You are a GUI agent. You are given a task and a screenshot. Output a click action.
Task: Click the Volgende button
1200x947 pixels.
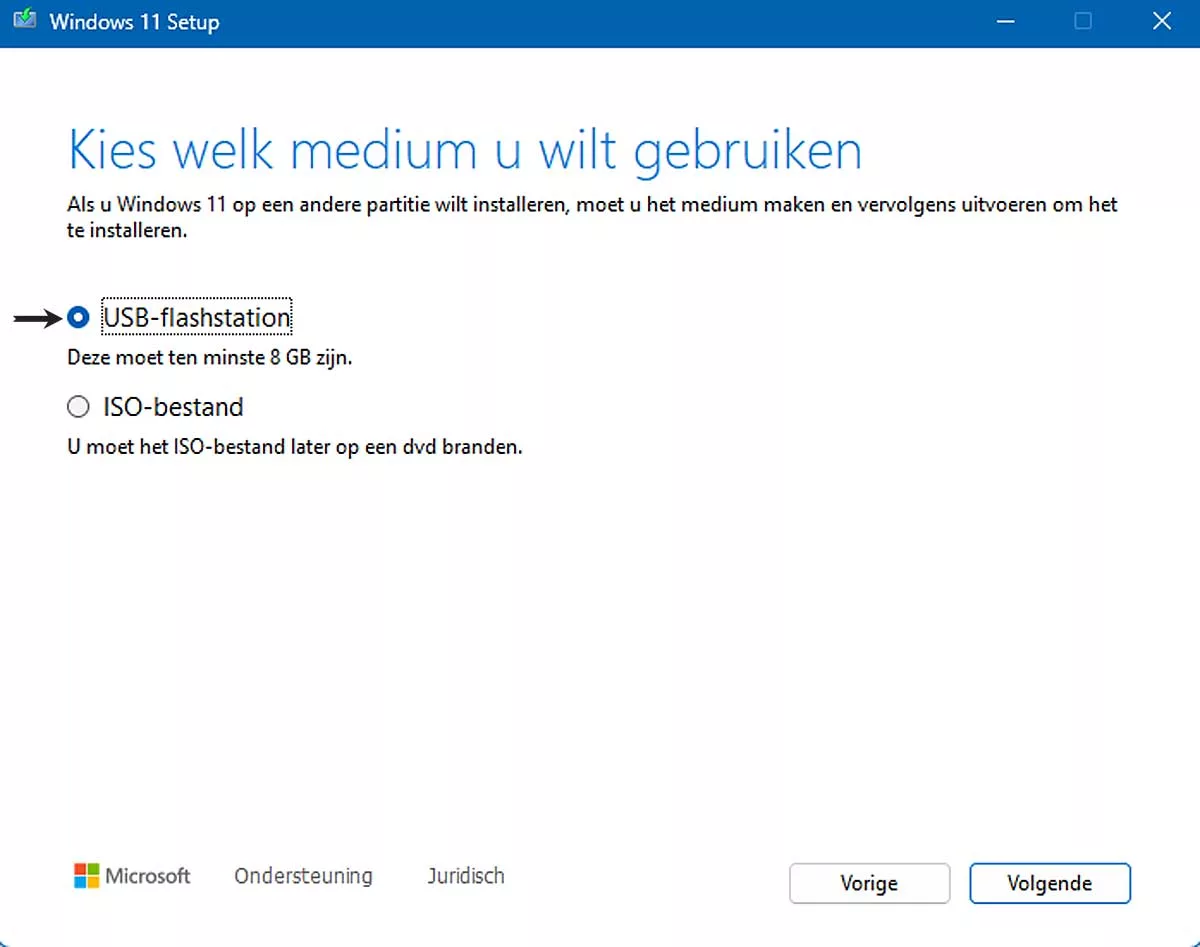click(x=1050, y=883)
